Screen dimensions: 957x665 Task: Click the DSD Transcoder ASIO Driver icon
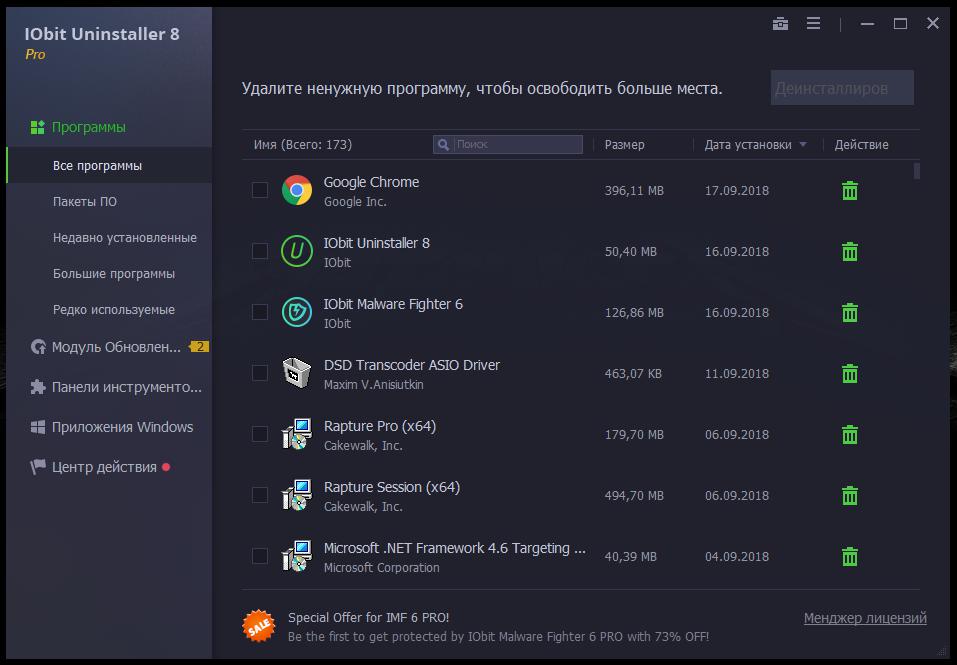click(297, 372)
